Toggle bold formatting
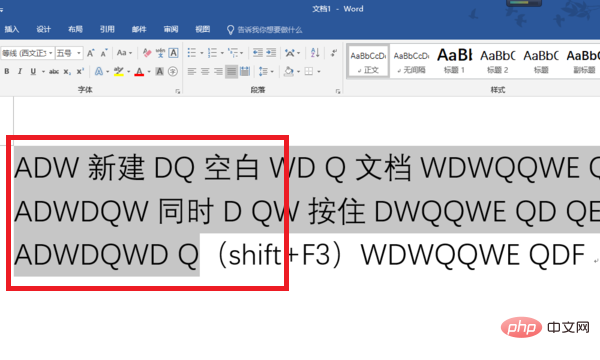 7,72
